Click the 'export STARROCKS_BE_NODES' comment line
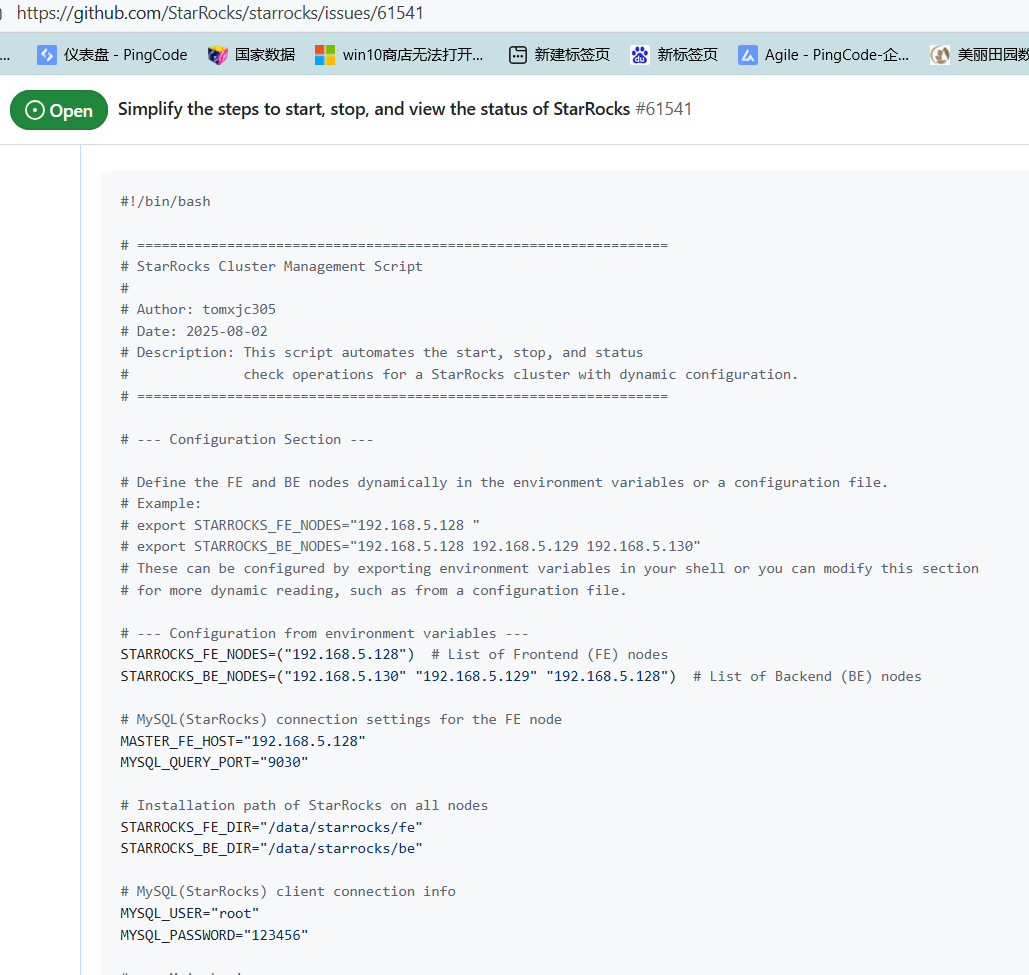Viewport: 1029px width, 975px height. click(410, 546)
